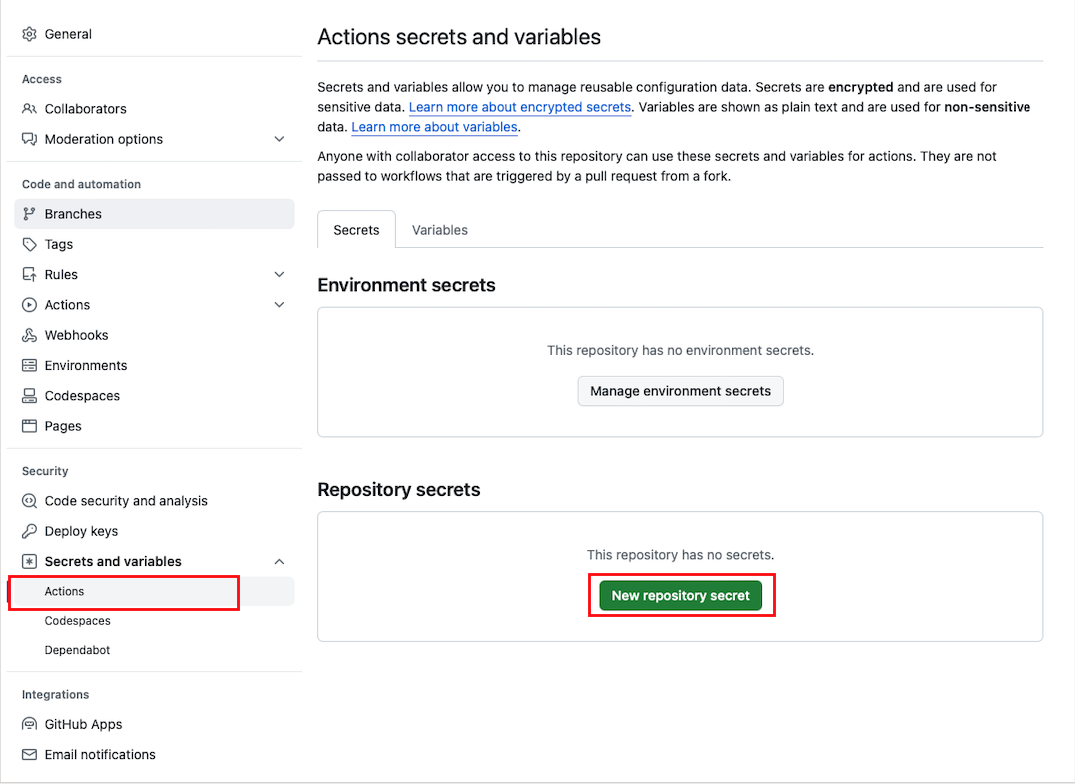The height and width of the screenshot is (784, 1075).
Task: Click the Codespaces icon under Code and automation
Action: tap(29, 395)
